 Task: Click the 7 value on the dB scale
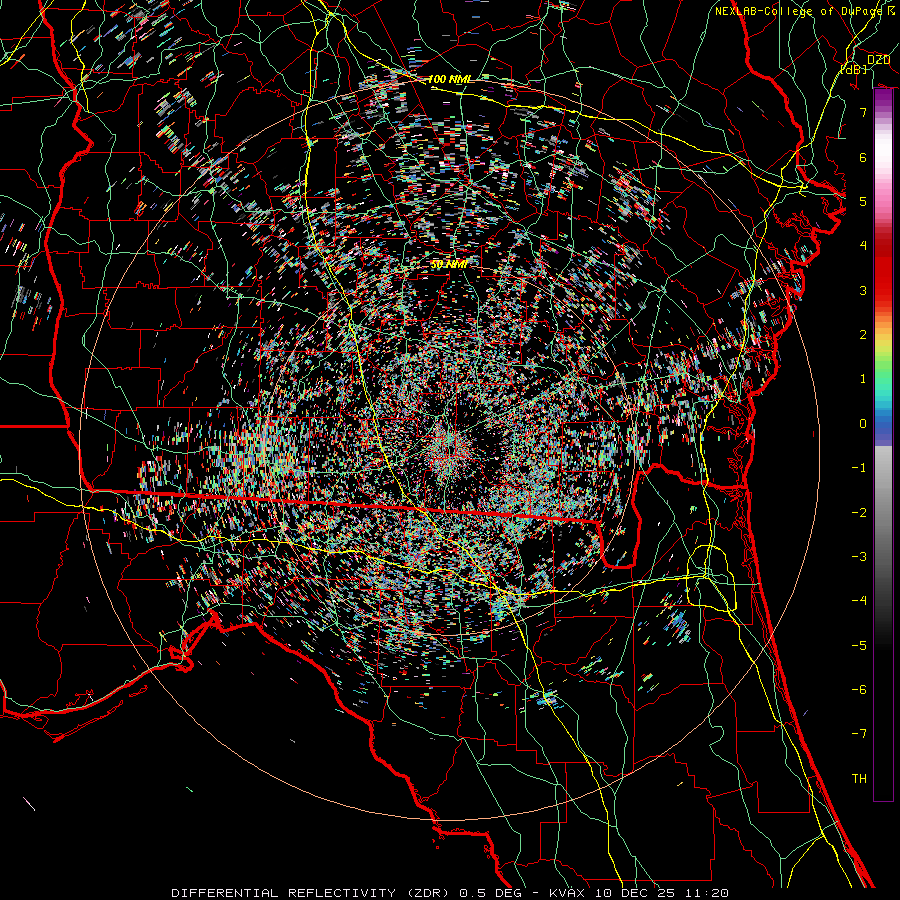point(863,112)
